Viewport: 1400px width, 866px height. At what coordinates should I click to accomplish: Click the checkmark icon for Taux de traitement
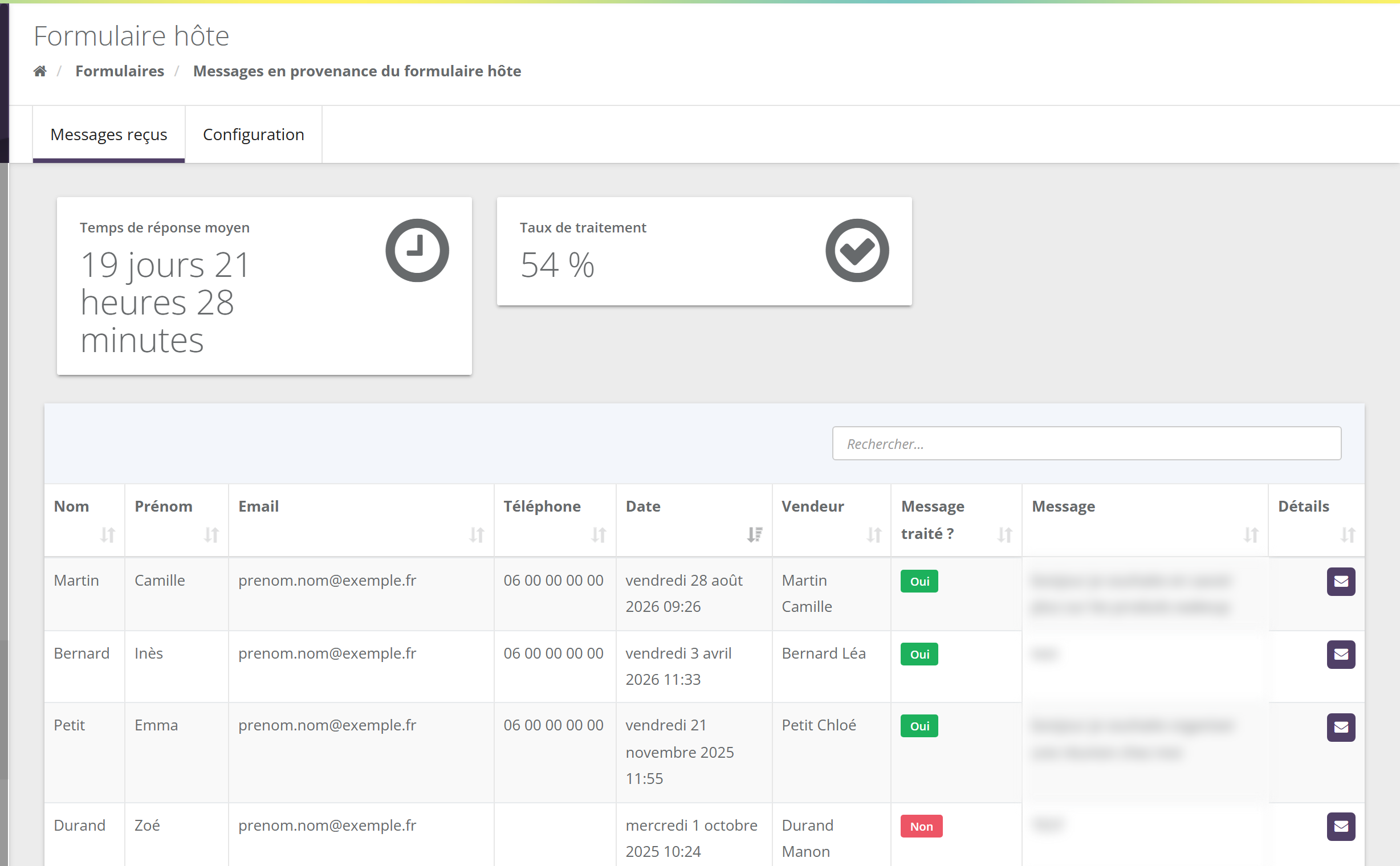tap(857, 250)
